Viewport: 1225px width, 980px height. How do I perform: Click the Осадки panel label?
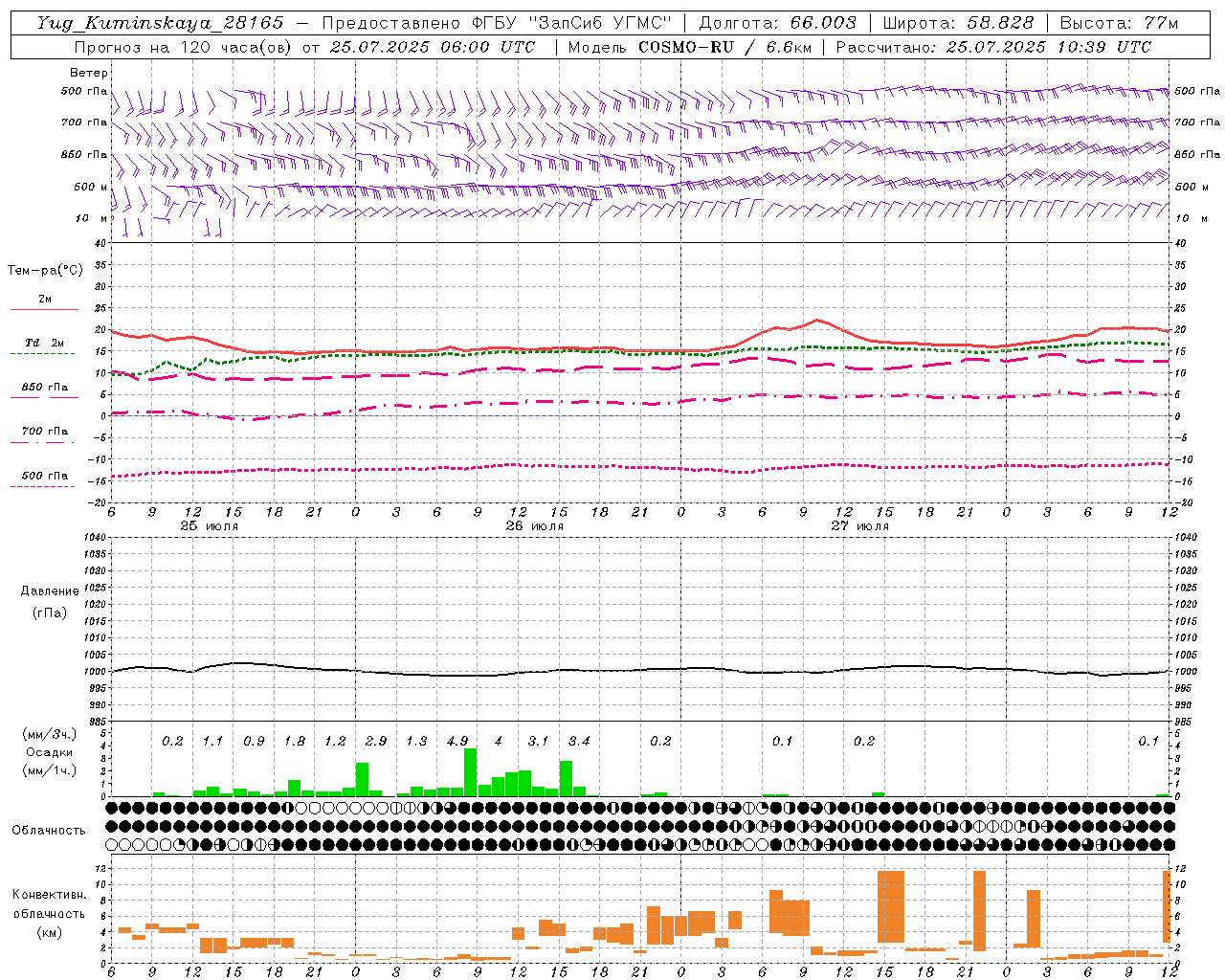pyautogui.click(x=49, y=752)
